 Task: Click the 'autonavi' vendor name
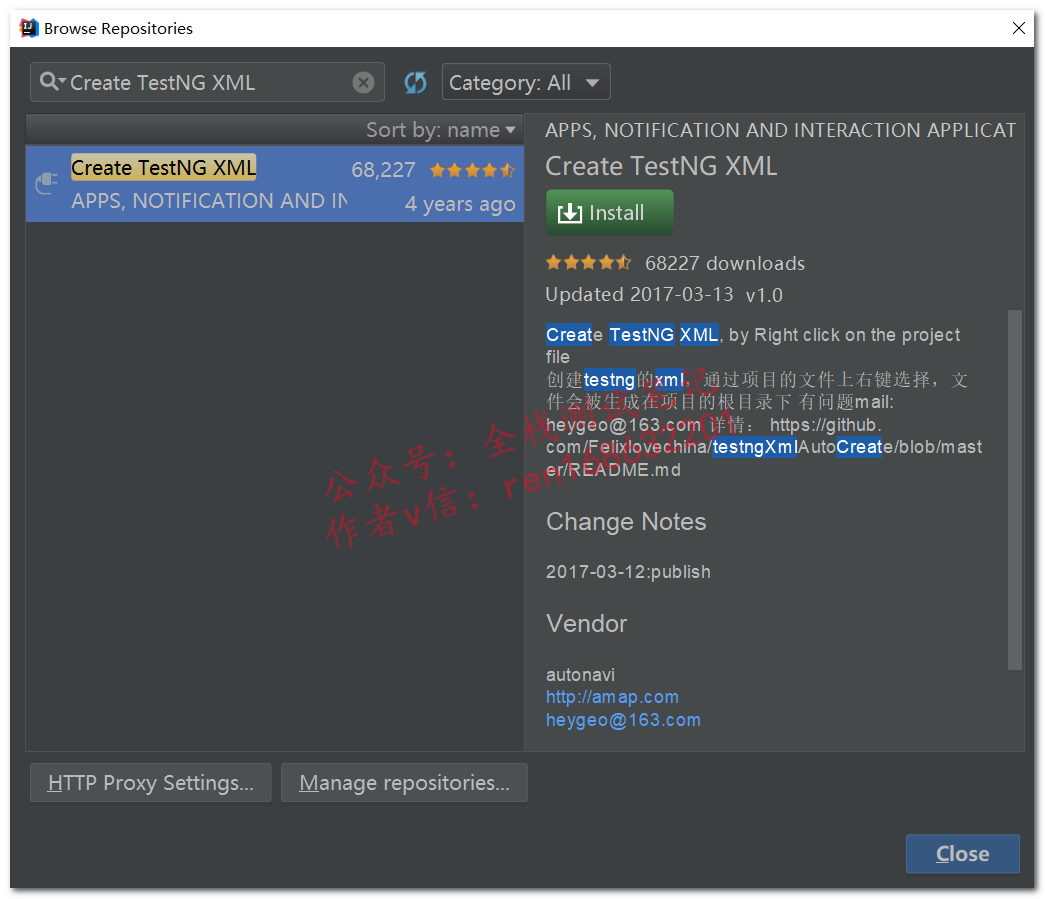[x=580, y=674]
